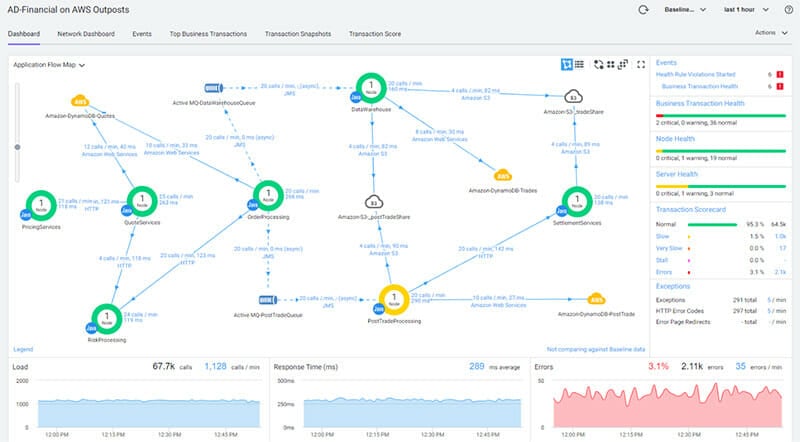
Task: Select the OrderProcessing node circle
Action: [x=268, y=195]
